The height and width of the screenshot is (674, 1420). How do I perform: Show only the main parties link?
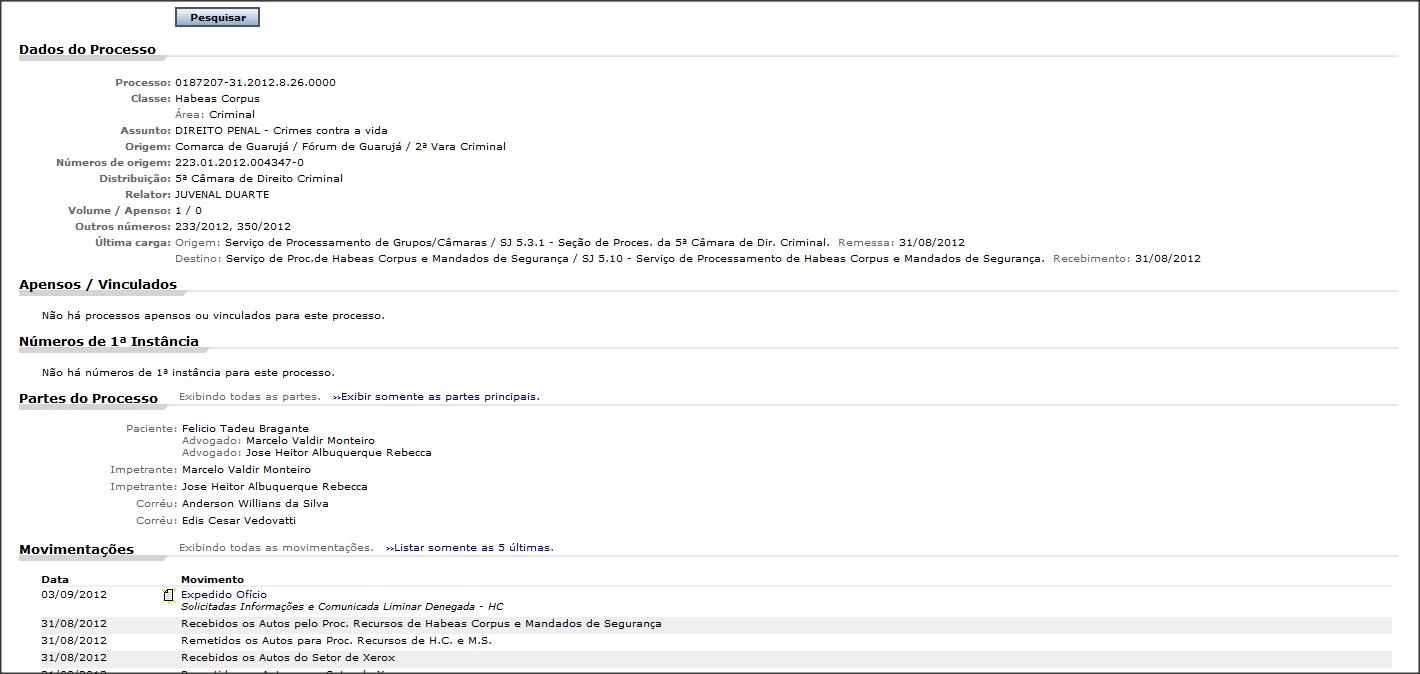(436, 397)
